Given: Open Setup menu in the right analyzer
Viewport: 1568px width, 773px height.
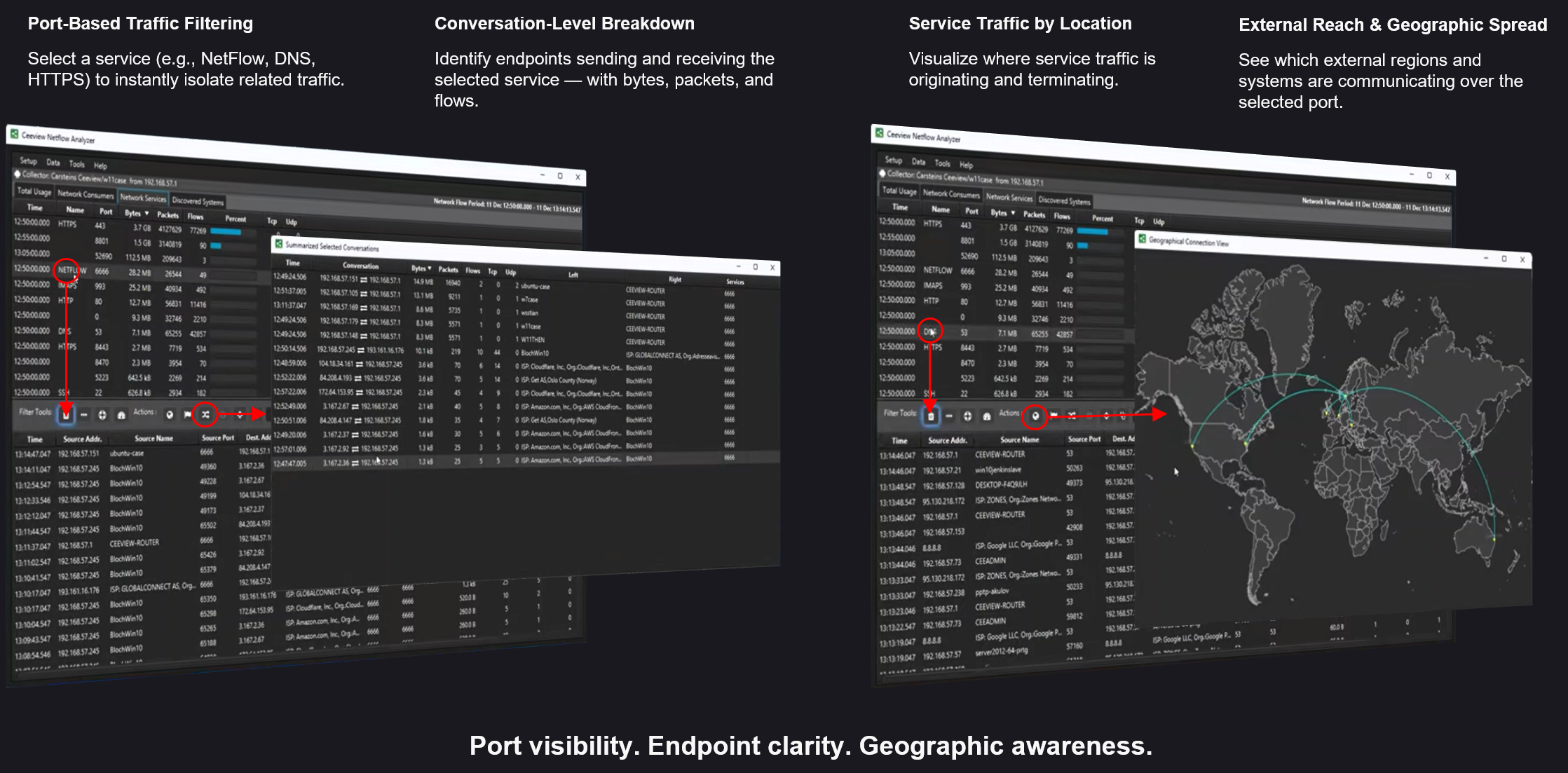Looking at the screenshot, I should [x=893, y=160].
